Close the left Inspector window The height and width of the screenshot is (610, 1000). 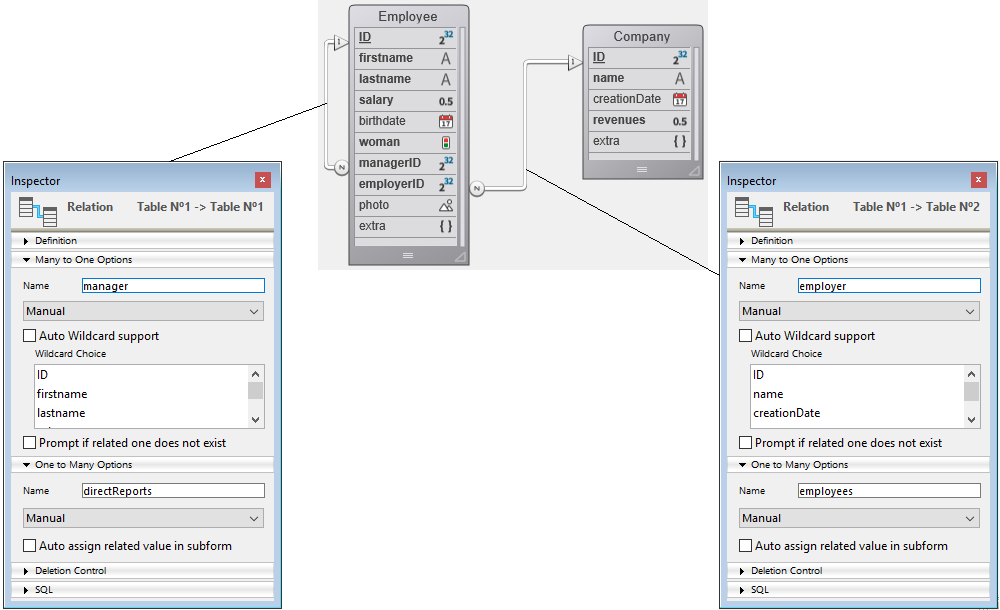point(263,180)
